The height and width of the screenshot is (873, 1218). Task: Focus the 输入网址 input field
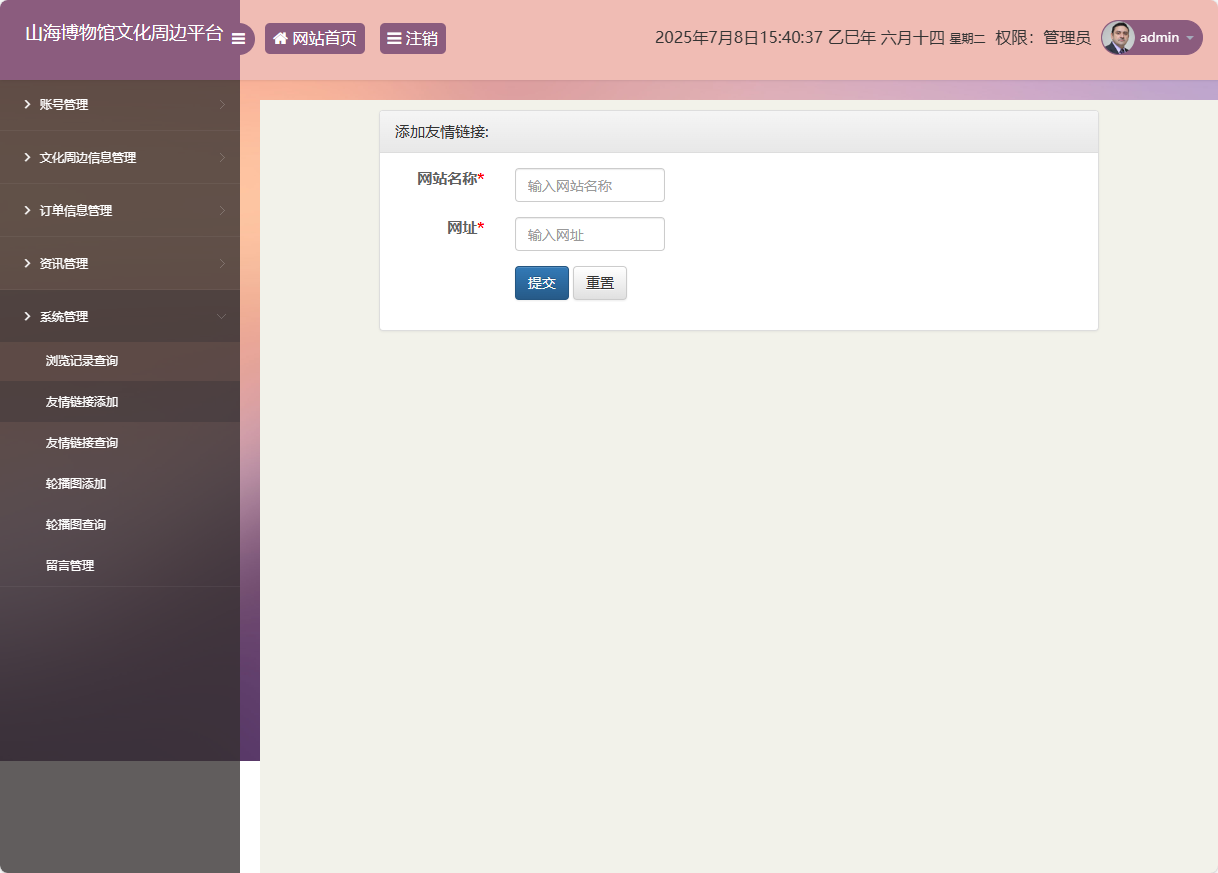click(590, 234)
